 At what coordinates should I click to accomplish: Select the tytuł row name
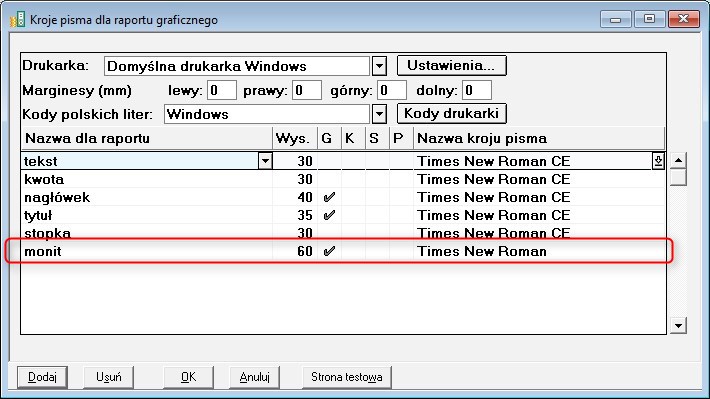38,216
